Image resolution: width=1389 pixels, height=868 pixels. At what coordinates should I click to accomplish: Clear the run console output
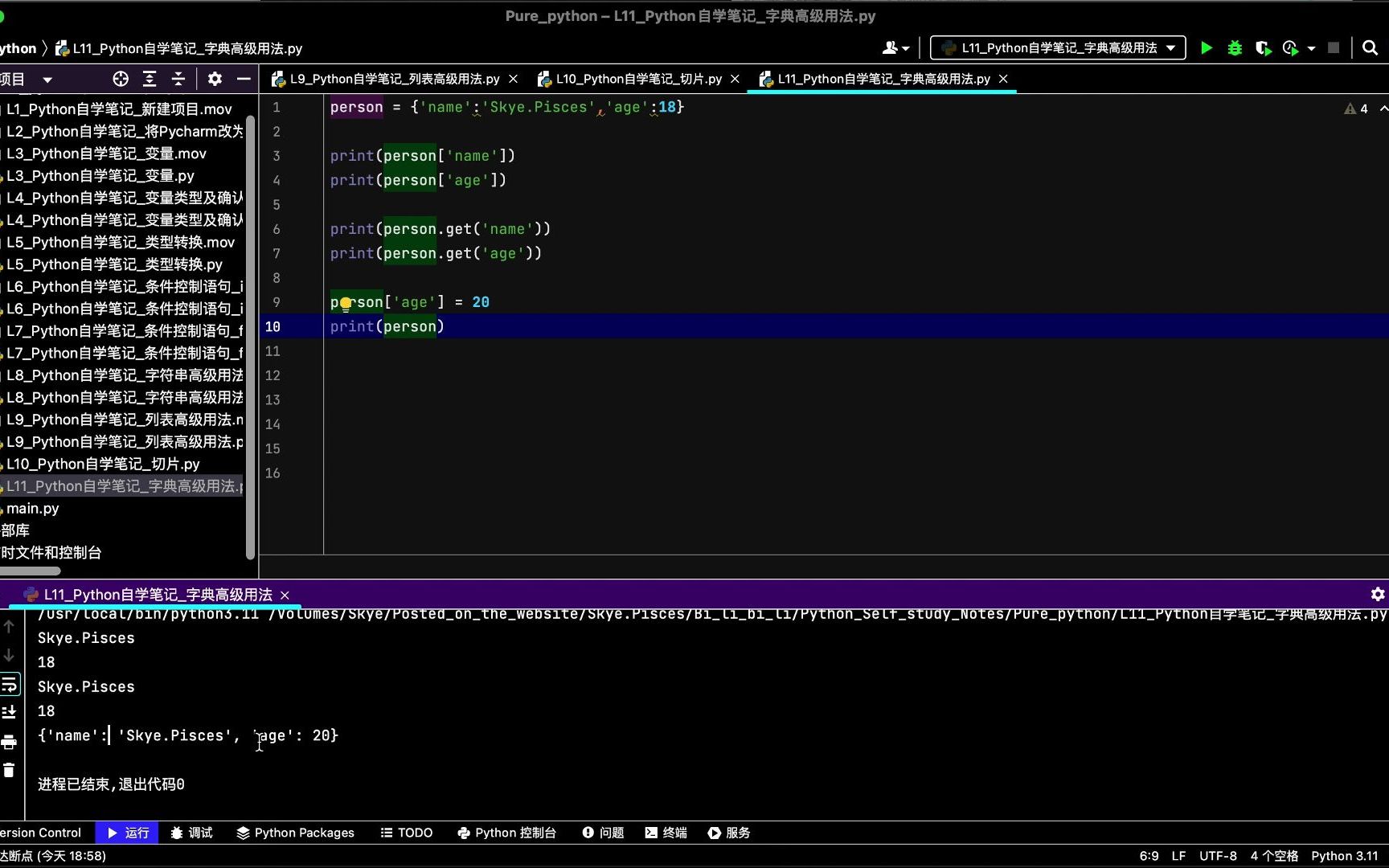[10, 769]
